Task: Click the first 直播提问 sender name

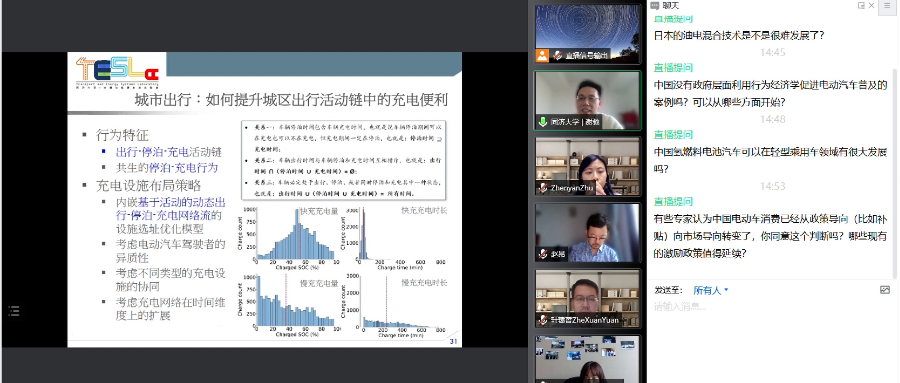Action: click(673, 18)
